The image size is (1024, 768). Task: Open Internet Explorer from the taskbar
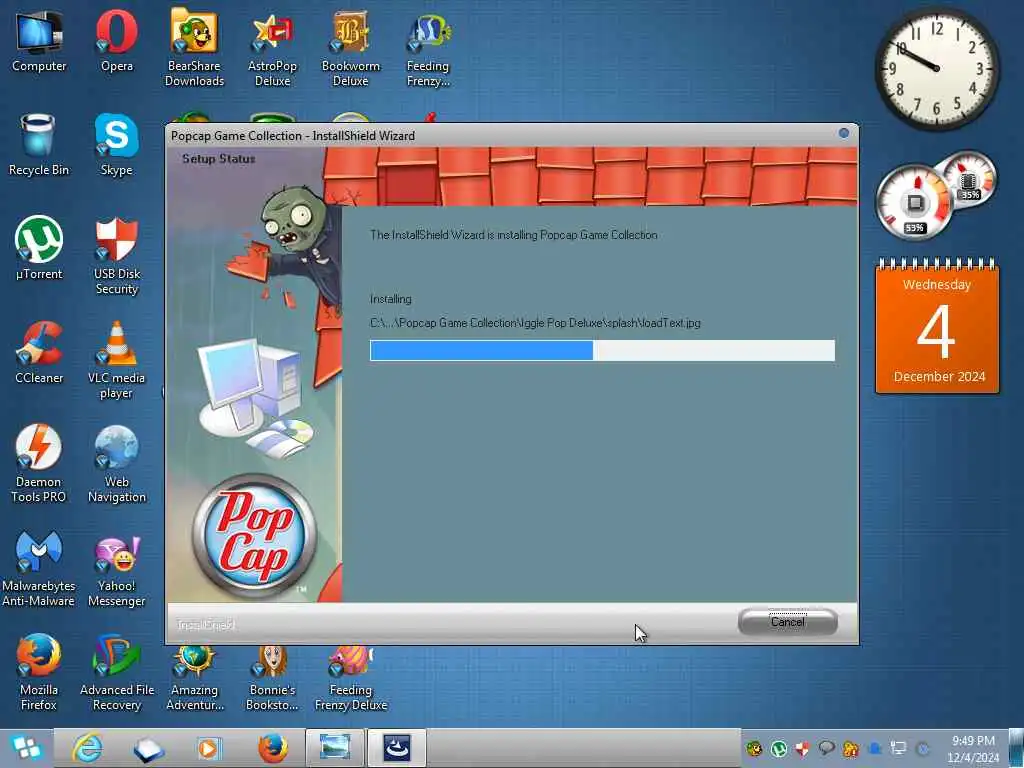[x=87, y=748]
